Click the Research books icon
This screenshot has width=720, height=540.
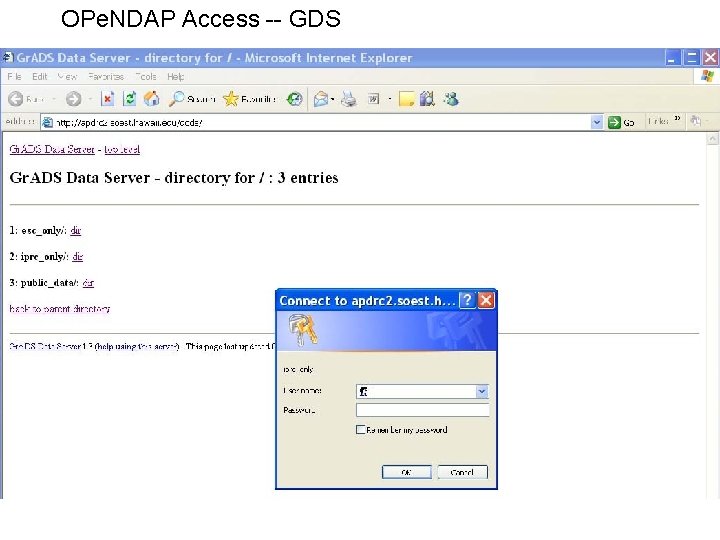pos(427,98)
